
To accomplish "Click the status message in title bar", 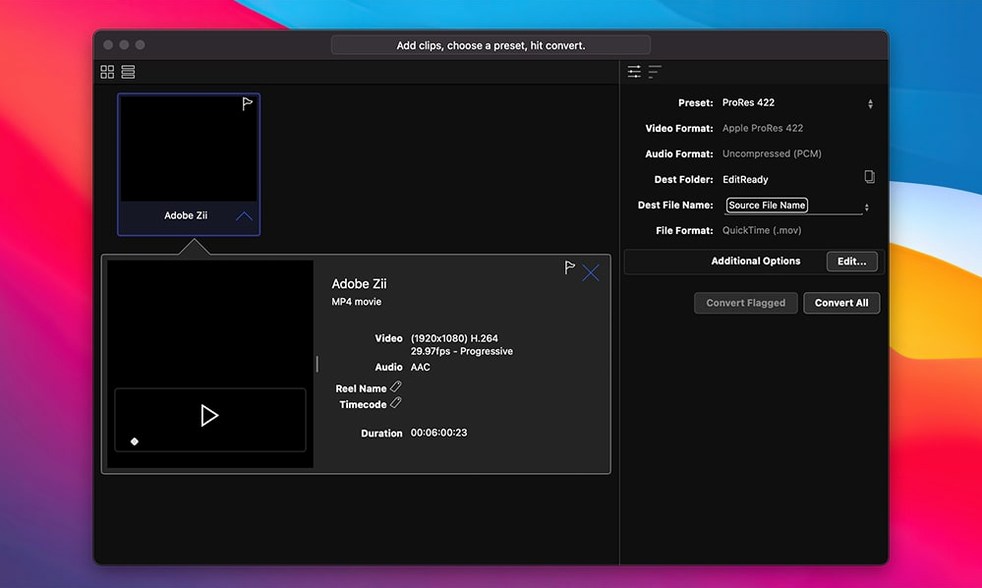I will 491,45.
